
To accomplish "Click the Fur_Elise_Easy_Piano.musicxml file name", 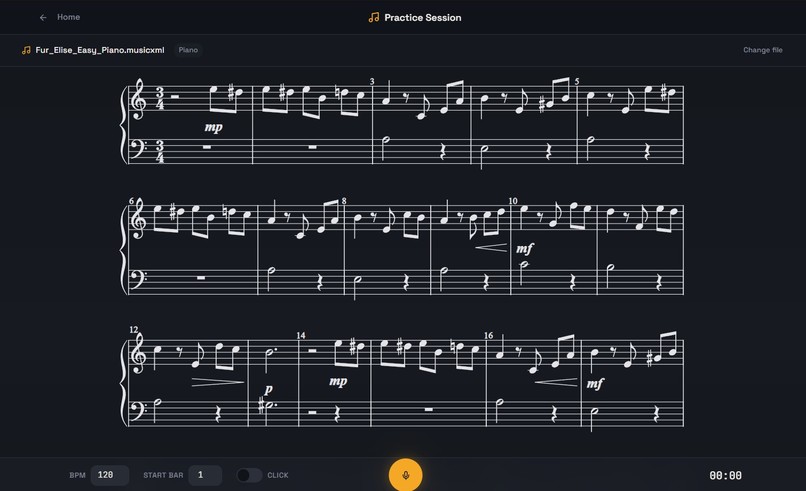I will (100, 50).
